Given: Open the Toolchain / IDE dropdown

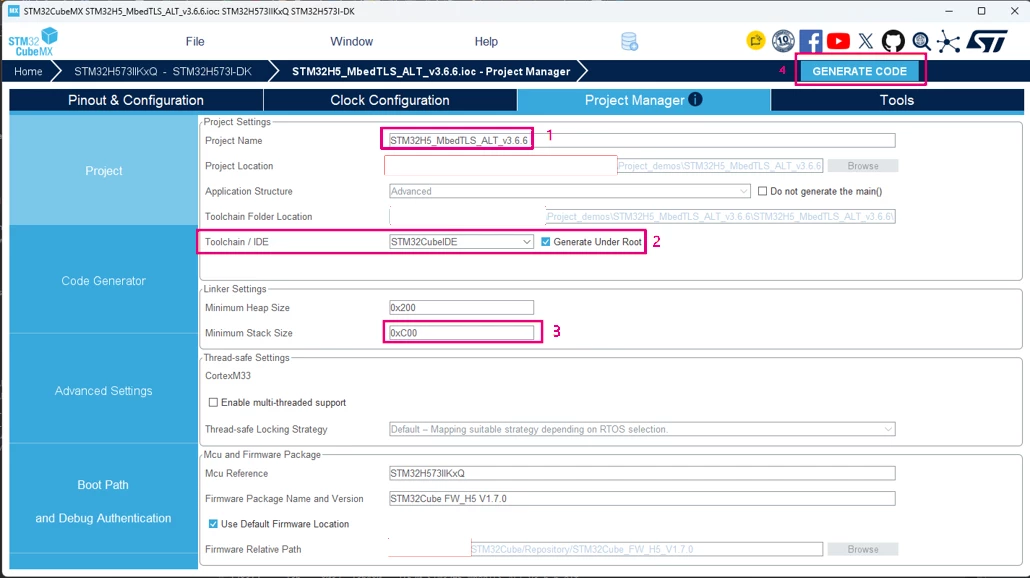Looking at the screenshot, I should [461, 242].
